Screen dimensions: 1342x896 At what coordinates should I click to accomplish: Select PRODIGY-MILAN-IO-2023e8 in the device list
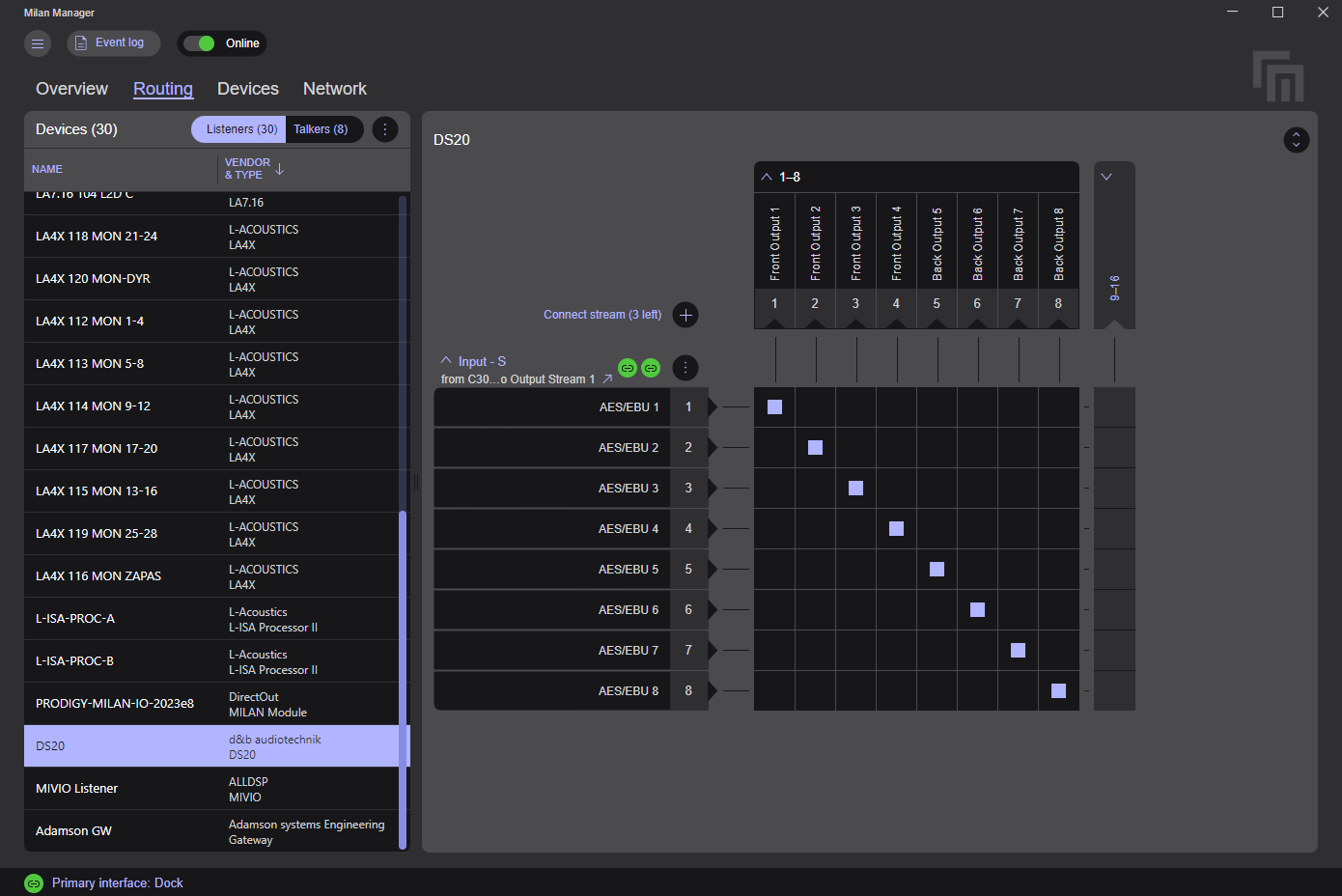pyautogui.click(x=115, y=704)
